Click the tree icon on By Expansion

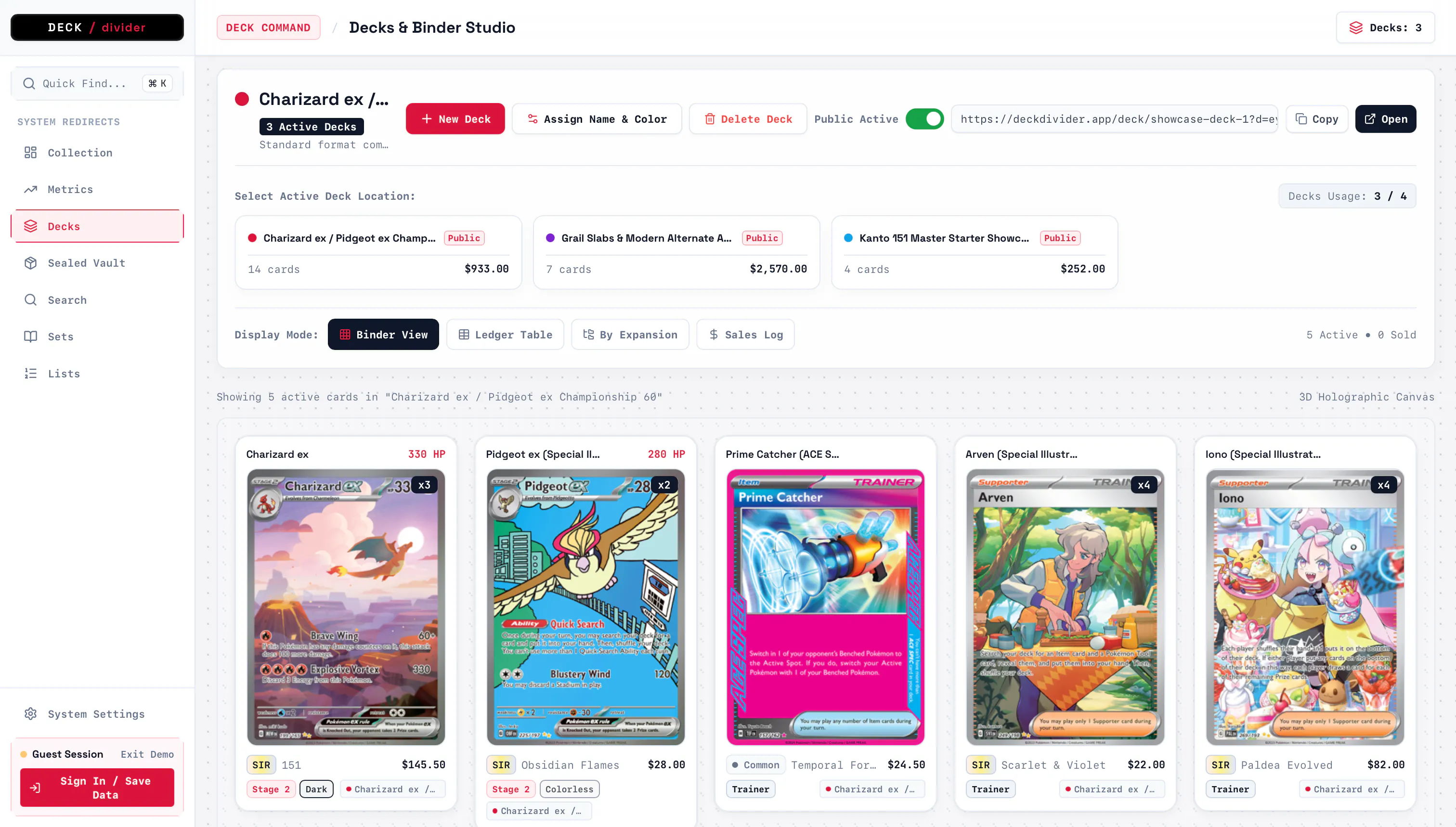[588, 335]
